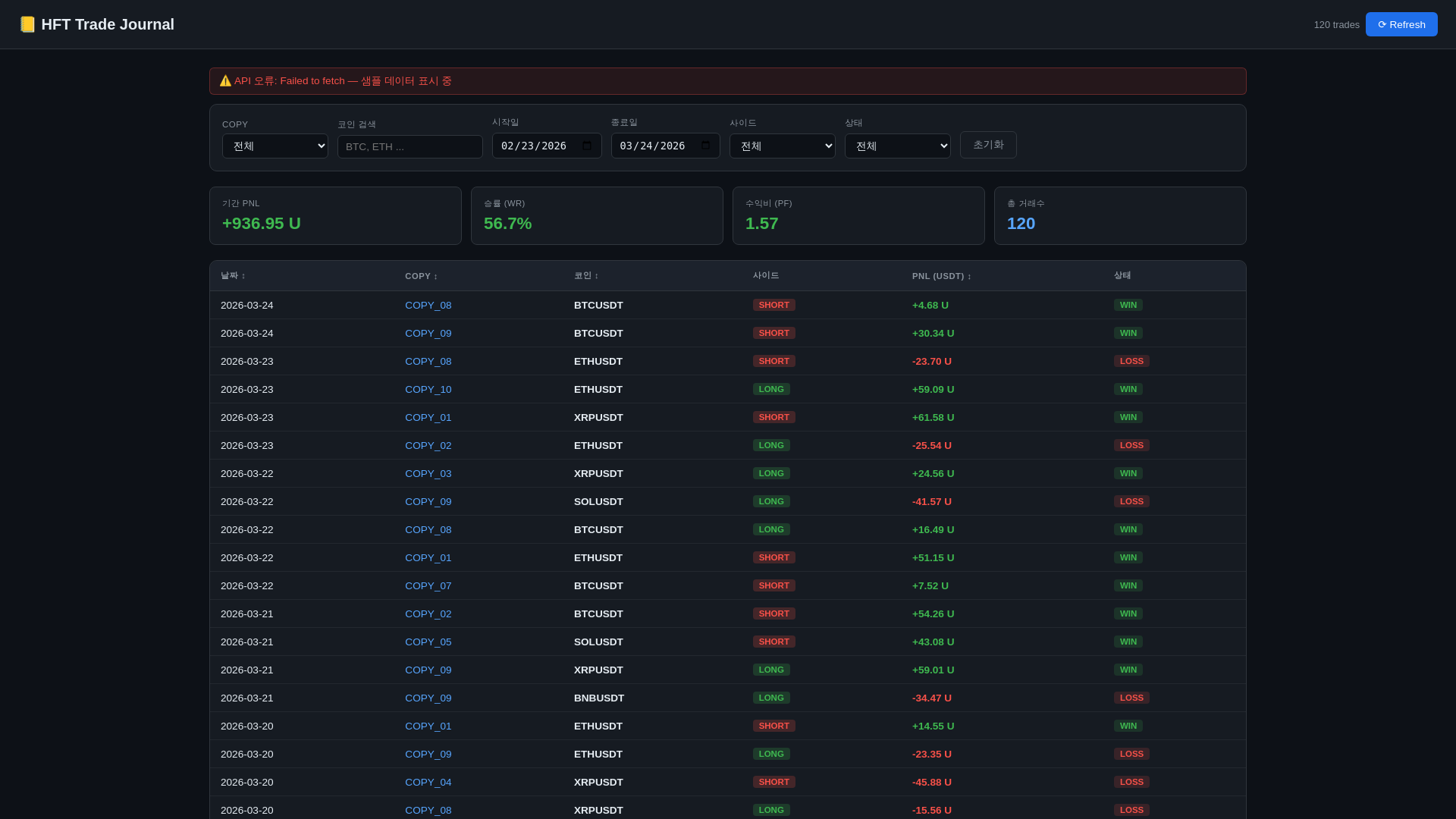Click BNBUSDT coin cell
Screen dimensions: 1456x819
click(x=599, y=698)
